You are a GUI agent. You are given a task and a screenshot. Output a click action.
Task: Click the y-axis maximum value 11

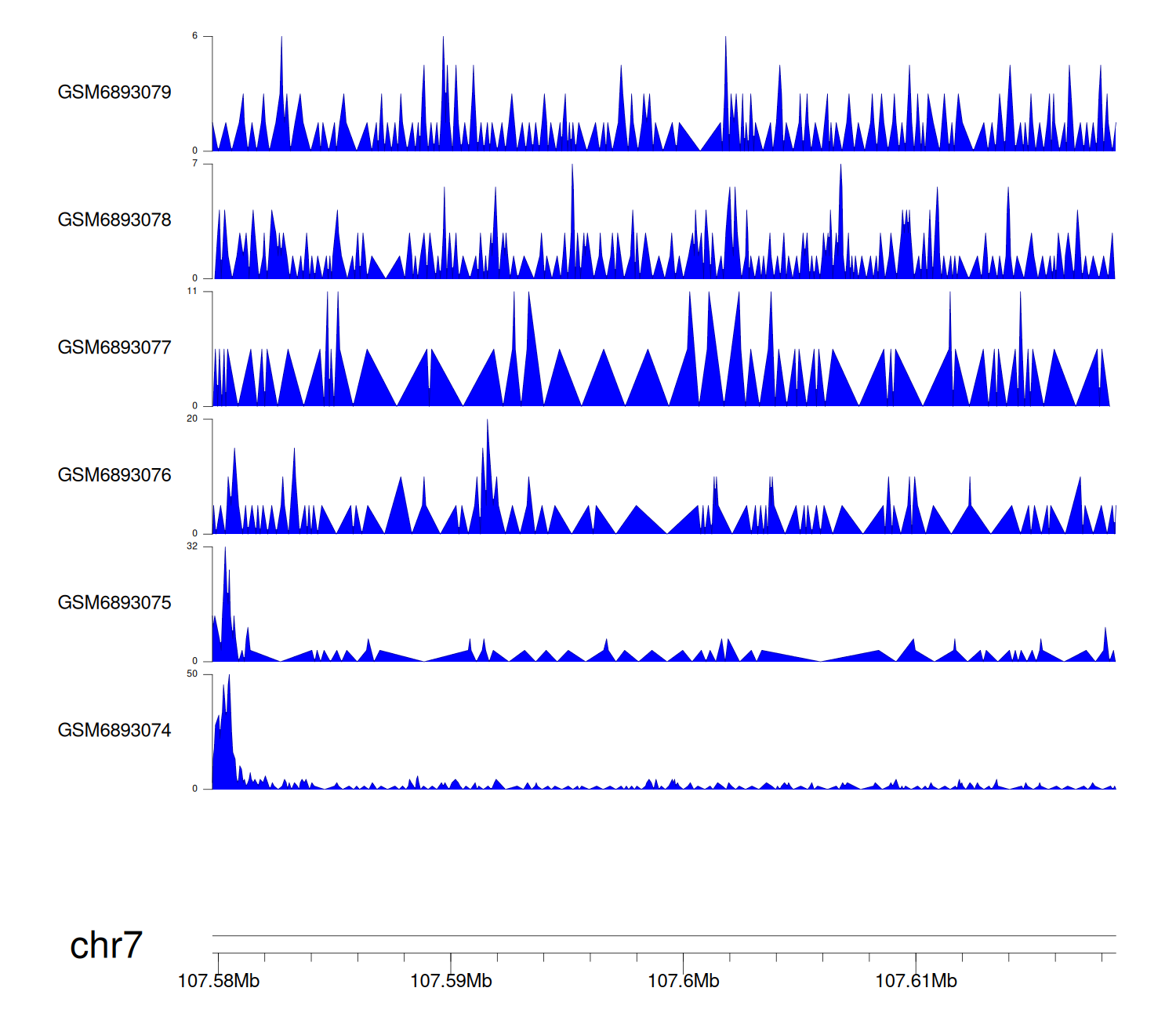[x=192, y=292]
